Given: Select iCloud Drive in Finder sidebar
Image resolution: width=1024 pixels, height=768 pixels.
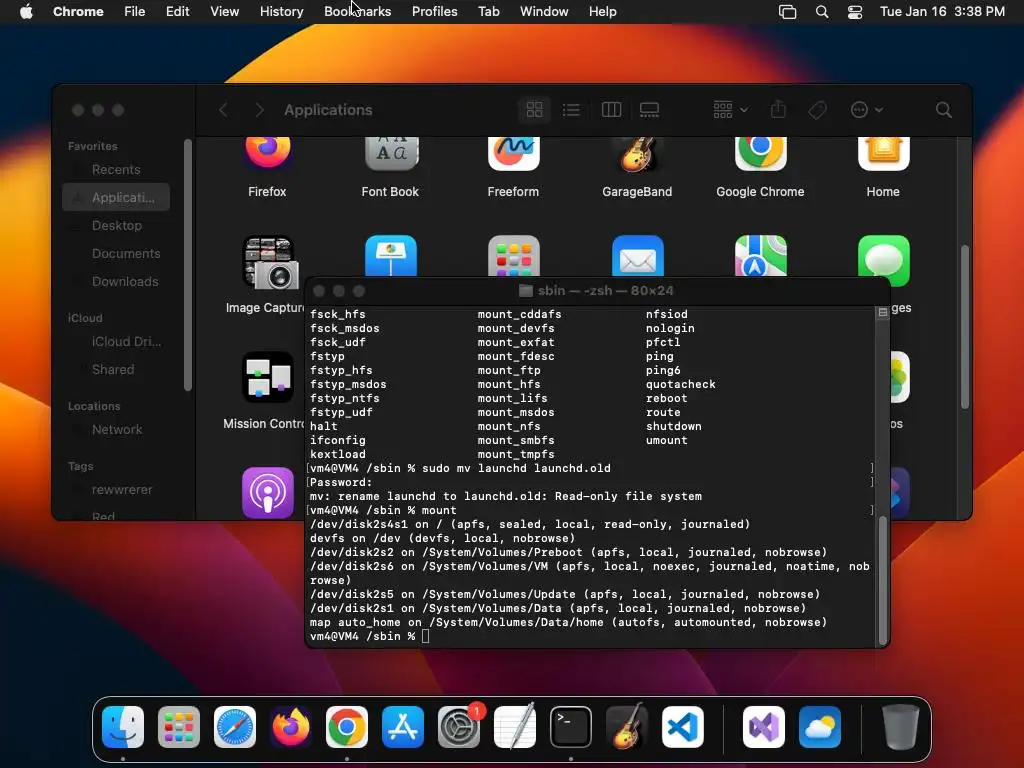Looking at the screenshot, I should [x=116, y=342].
